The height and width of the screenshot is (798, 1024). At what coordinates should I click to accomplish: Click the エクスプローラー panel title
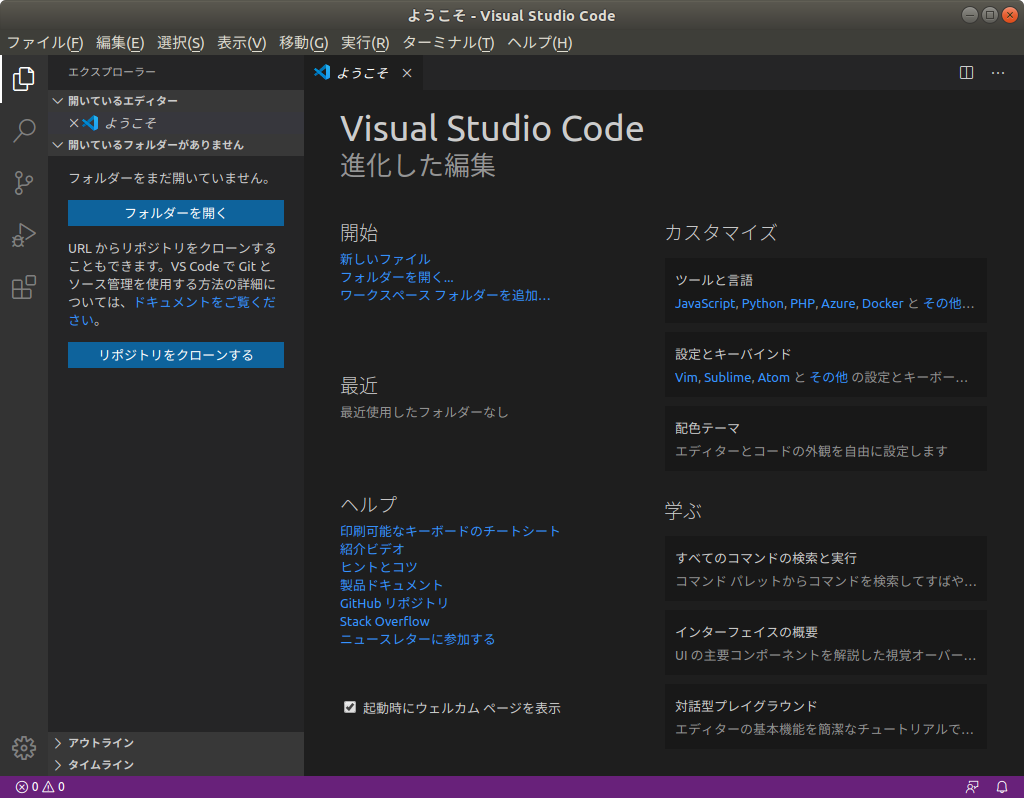click(112, 72)
